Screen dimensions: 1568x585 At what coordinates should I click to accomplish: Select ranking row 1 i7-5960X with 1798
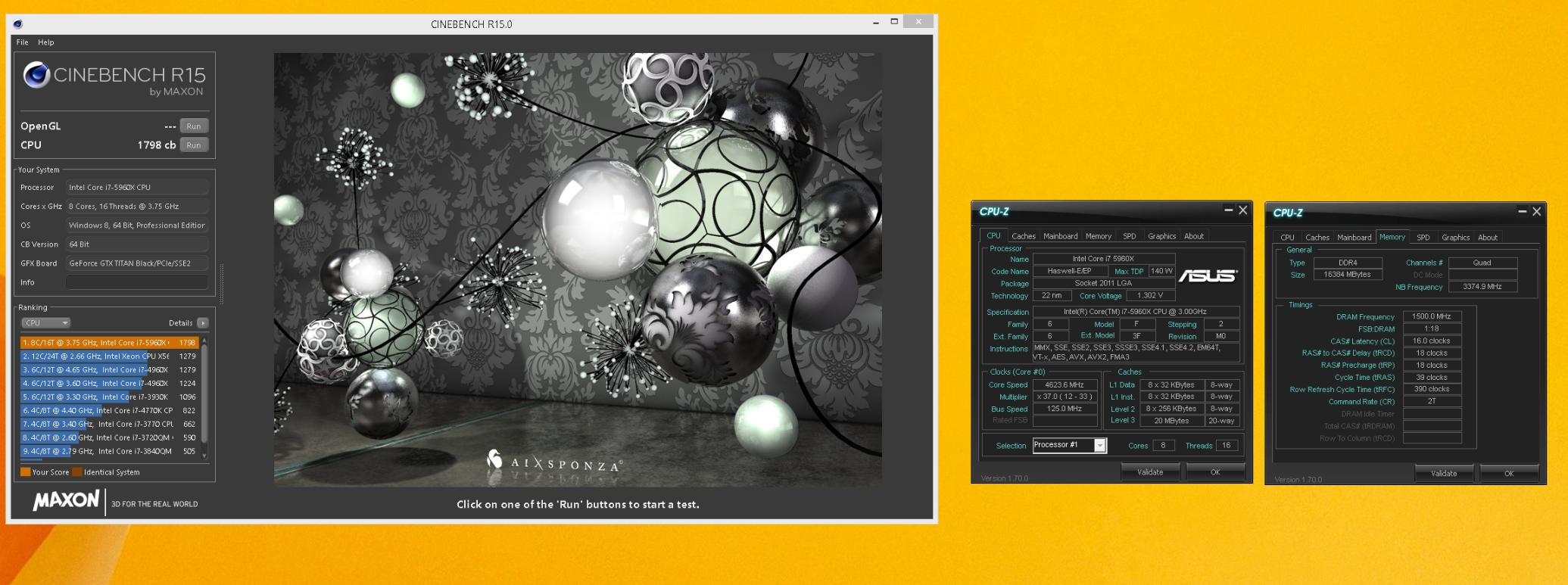[109, 343]
